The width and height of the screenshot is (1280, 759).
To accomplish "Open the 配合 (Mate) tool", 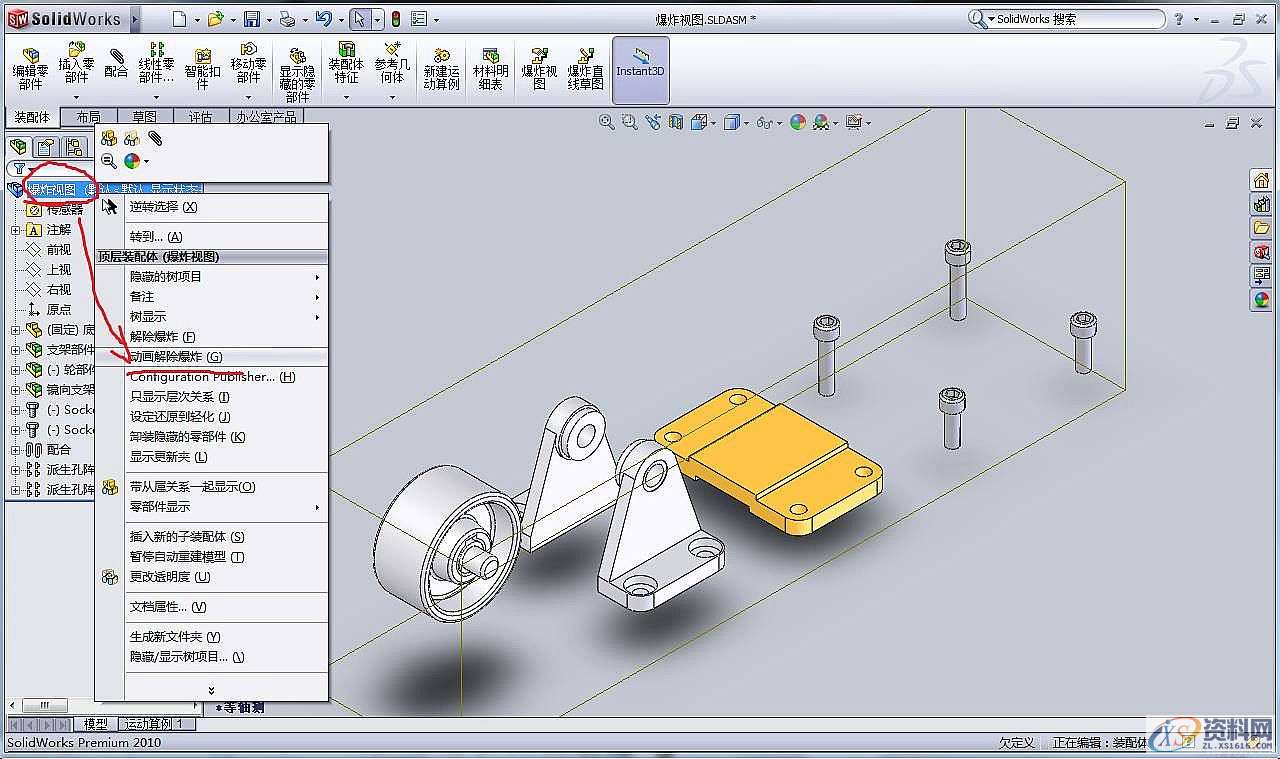I will [115, 60].
